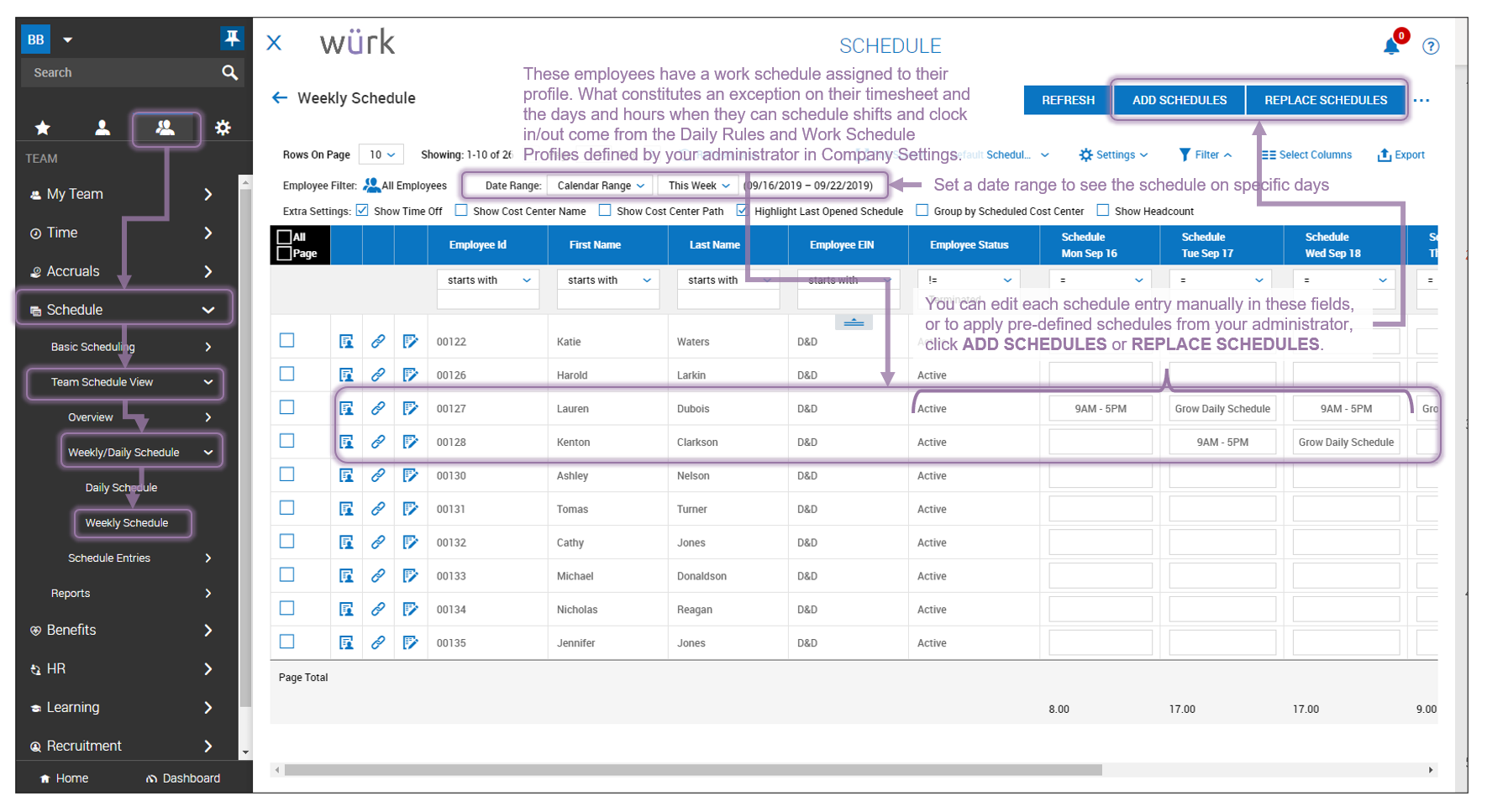Enable the Show Headcount checkbox
Viewport: 1487px width, 812px height.
click(1103, 211)
